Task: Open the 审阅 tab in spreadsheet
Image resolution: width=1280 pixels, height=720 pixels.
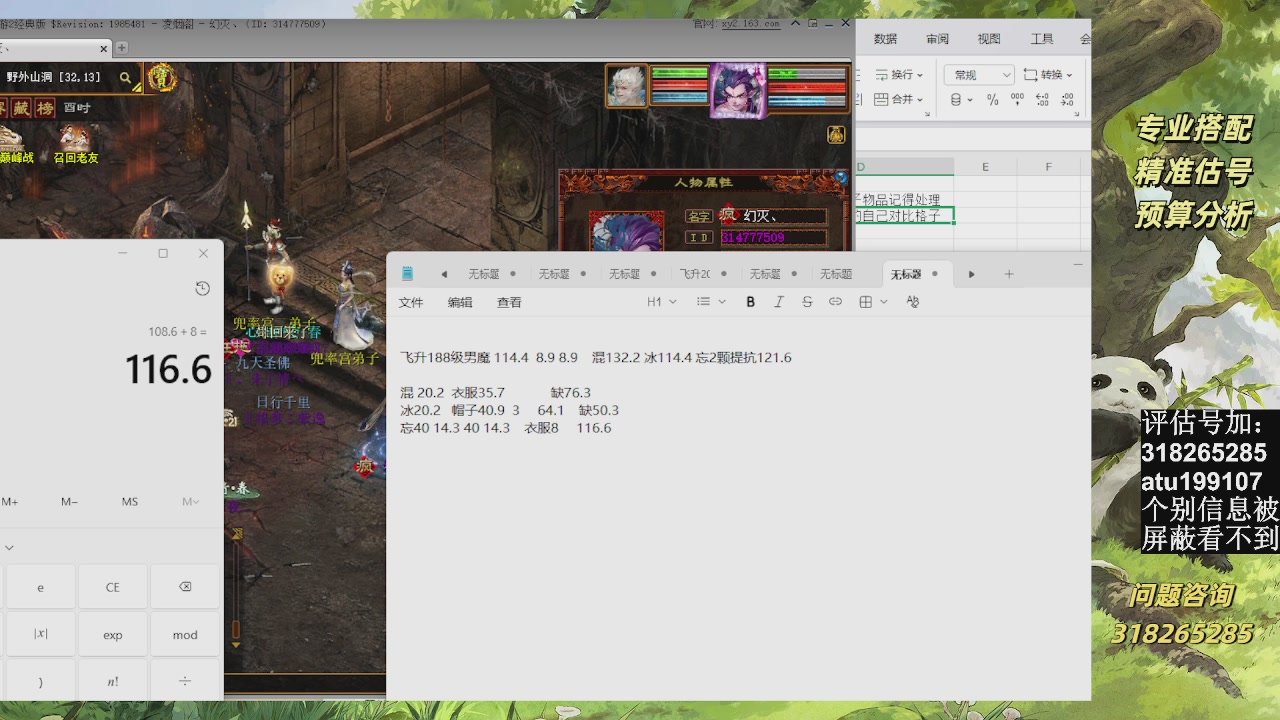Action: click(x=937, y=39)
